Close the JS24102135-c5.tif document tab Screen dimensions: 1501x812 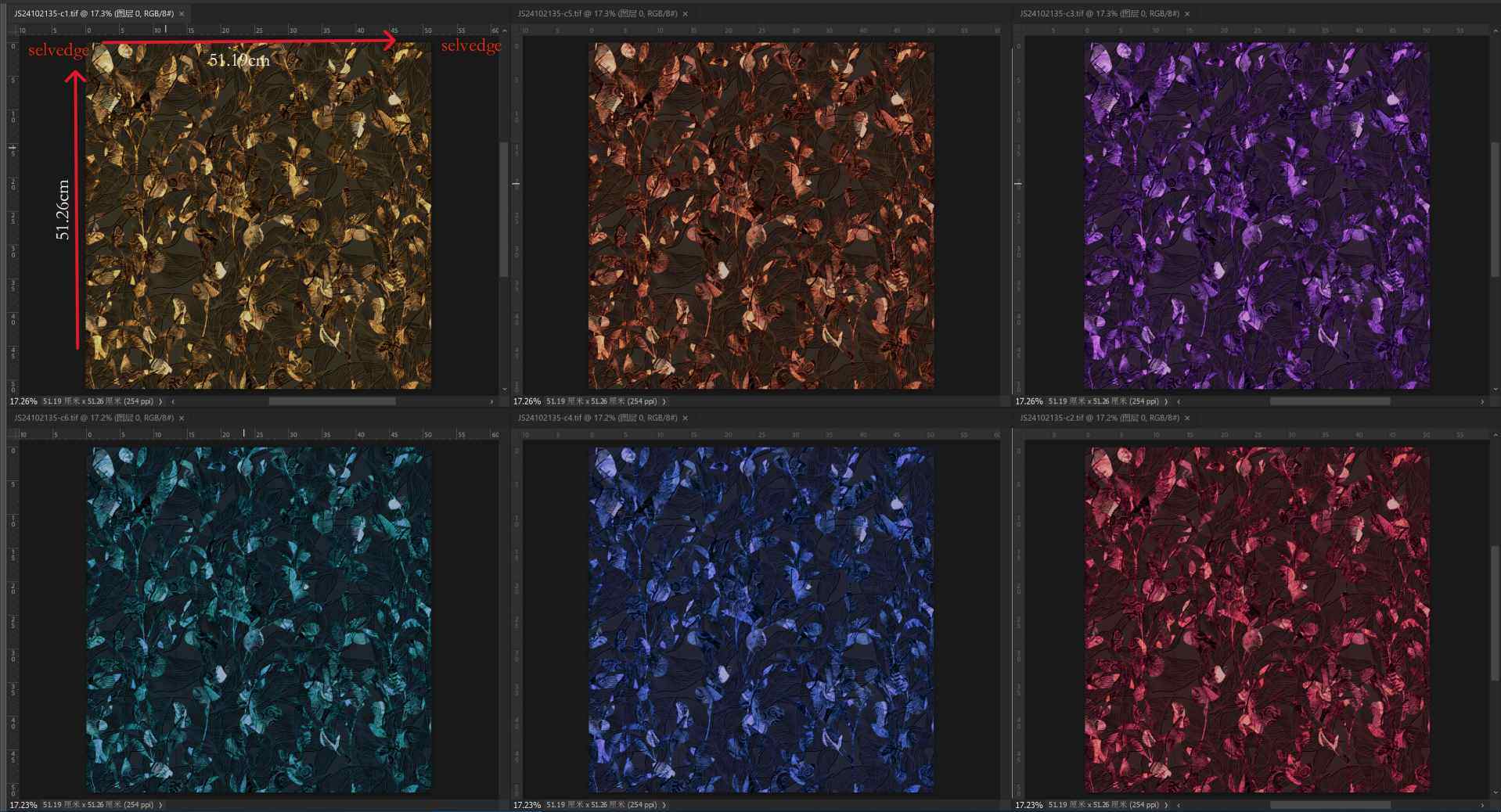click(685, 14)
